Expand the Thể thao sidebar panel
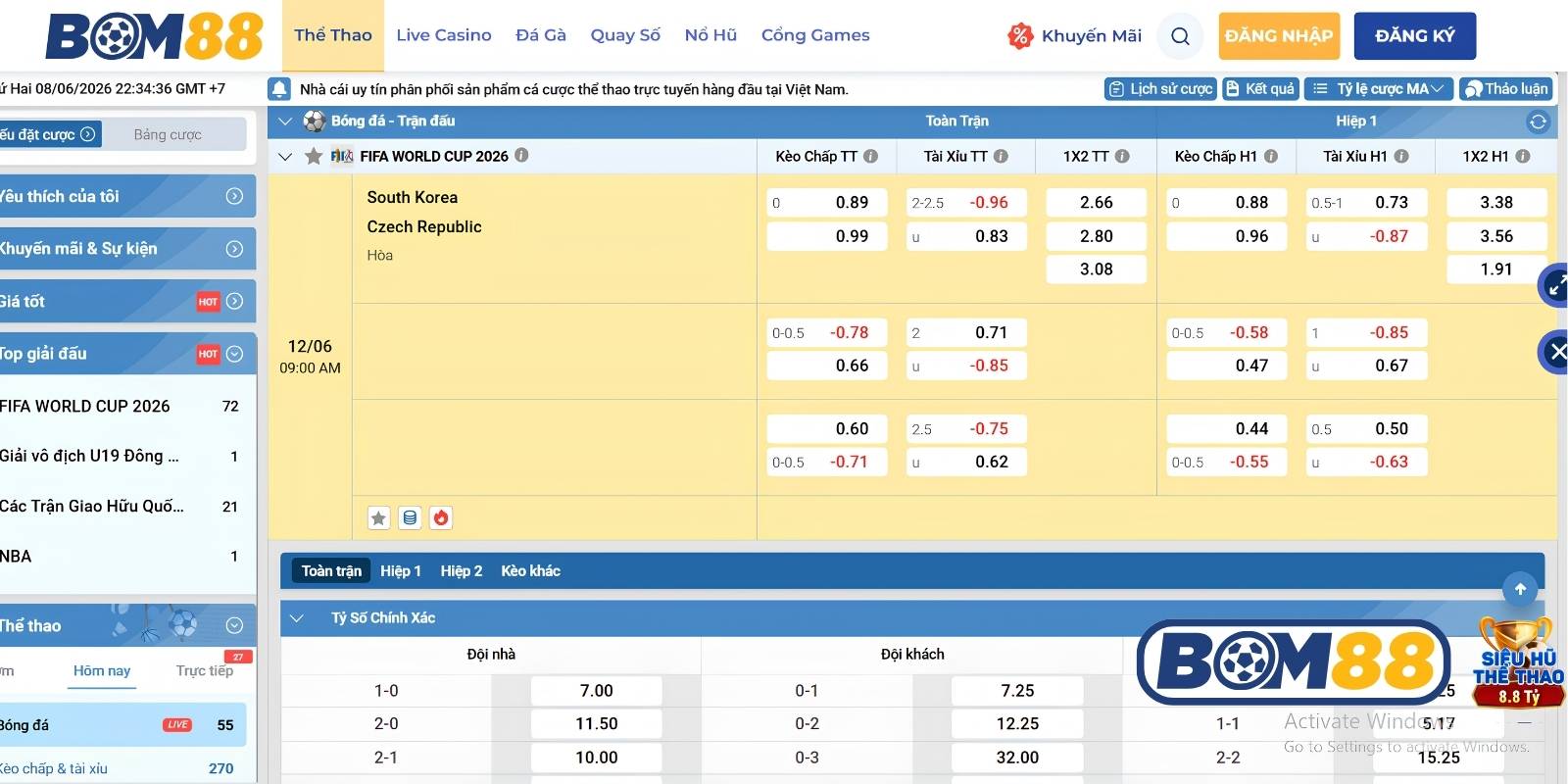 tap(234, 625)
